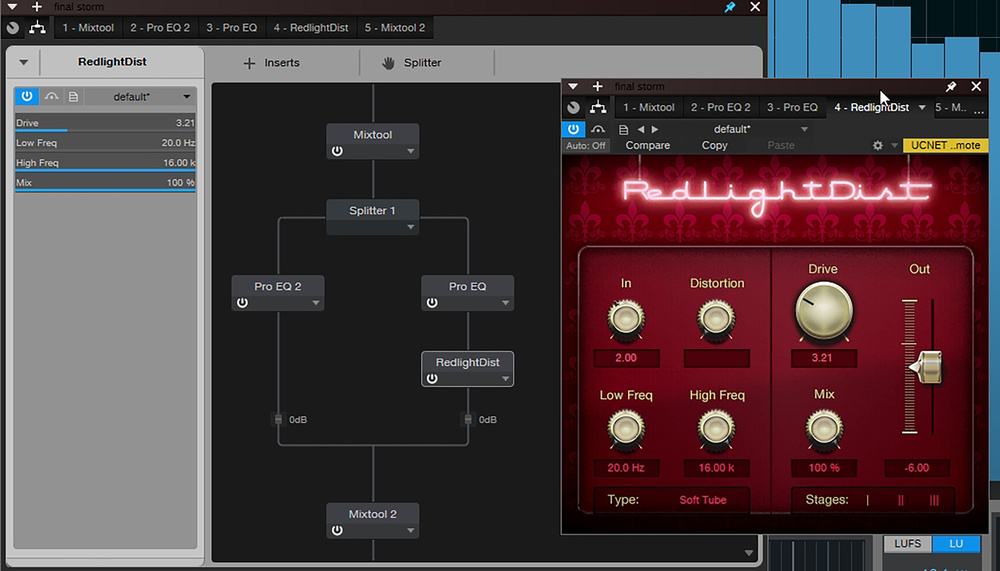
Task: Click Drive parameter slider in left panel
Action: 105,123
